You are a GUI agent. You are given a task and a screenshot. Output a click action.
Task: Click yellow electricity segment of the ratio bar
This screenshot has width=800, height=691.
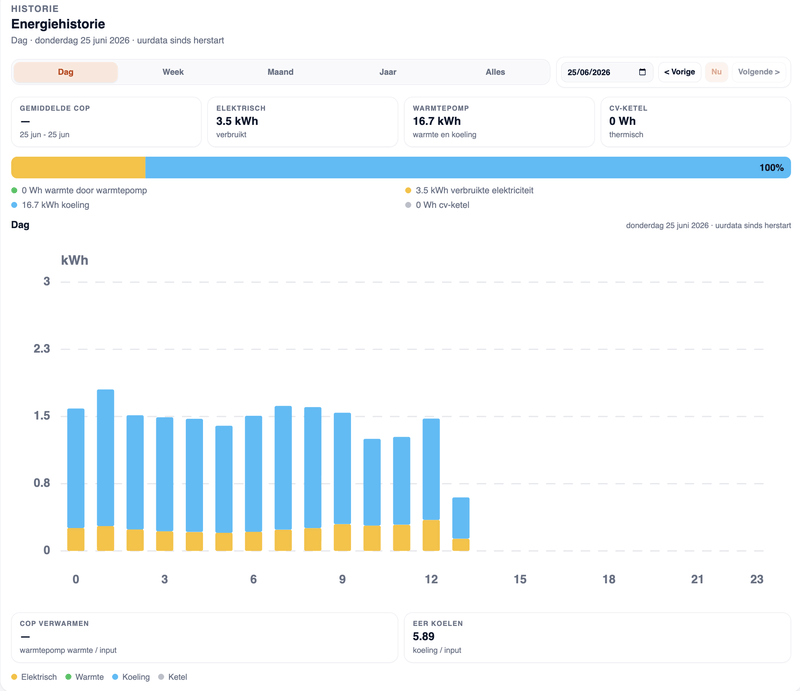tap(78, 167)
